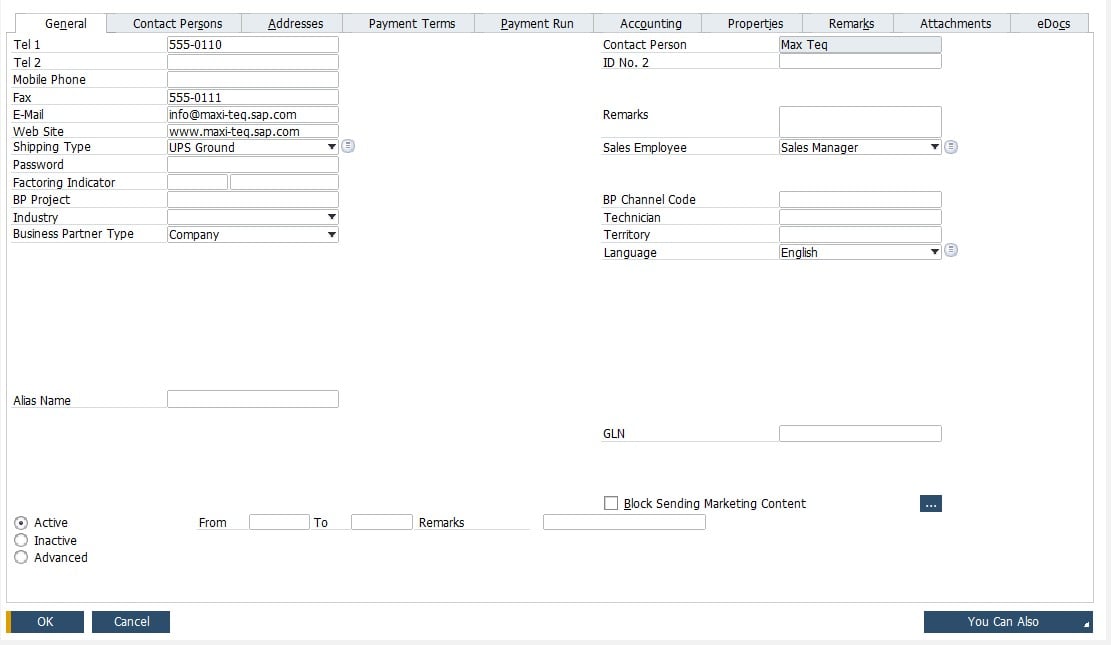Open the Shipping Type dropdown
This screenshot has width=1111, height=645.
pos(331,146)
